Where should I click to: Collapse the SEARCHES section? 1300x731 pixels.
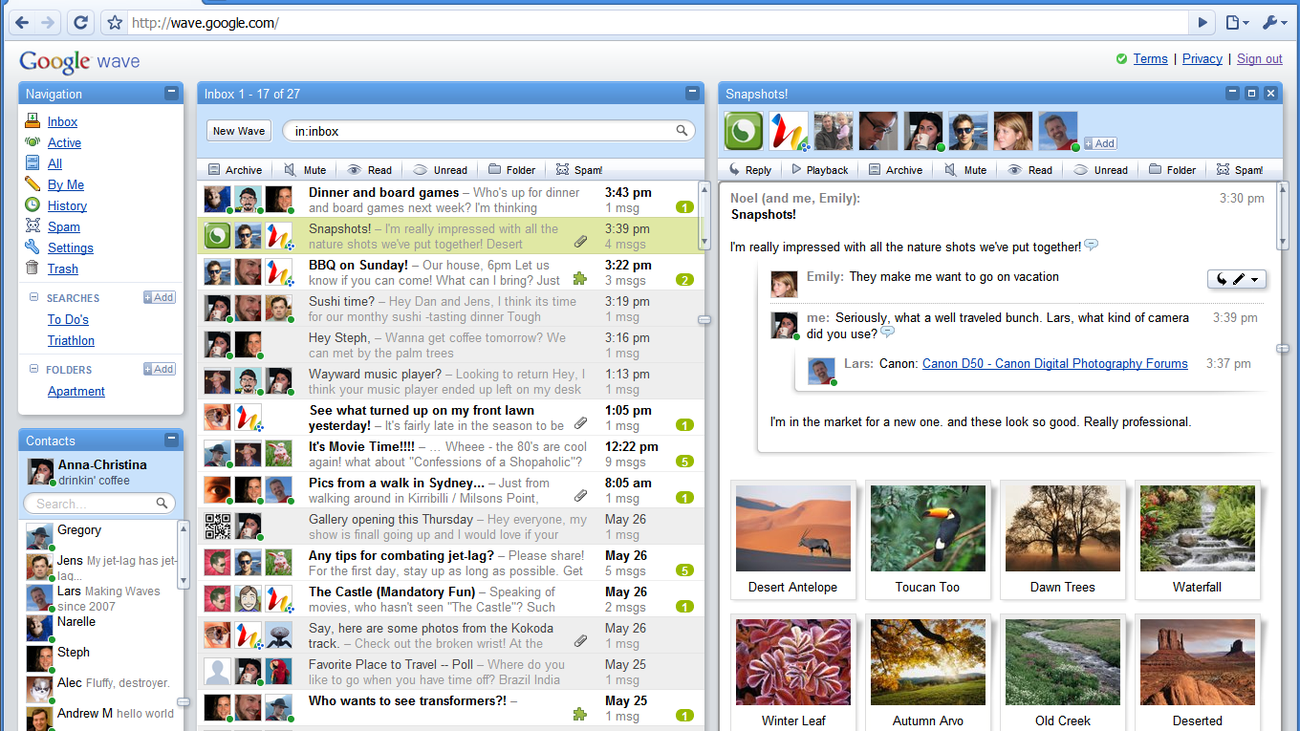[34, 298]
